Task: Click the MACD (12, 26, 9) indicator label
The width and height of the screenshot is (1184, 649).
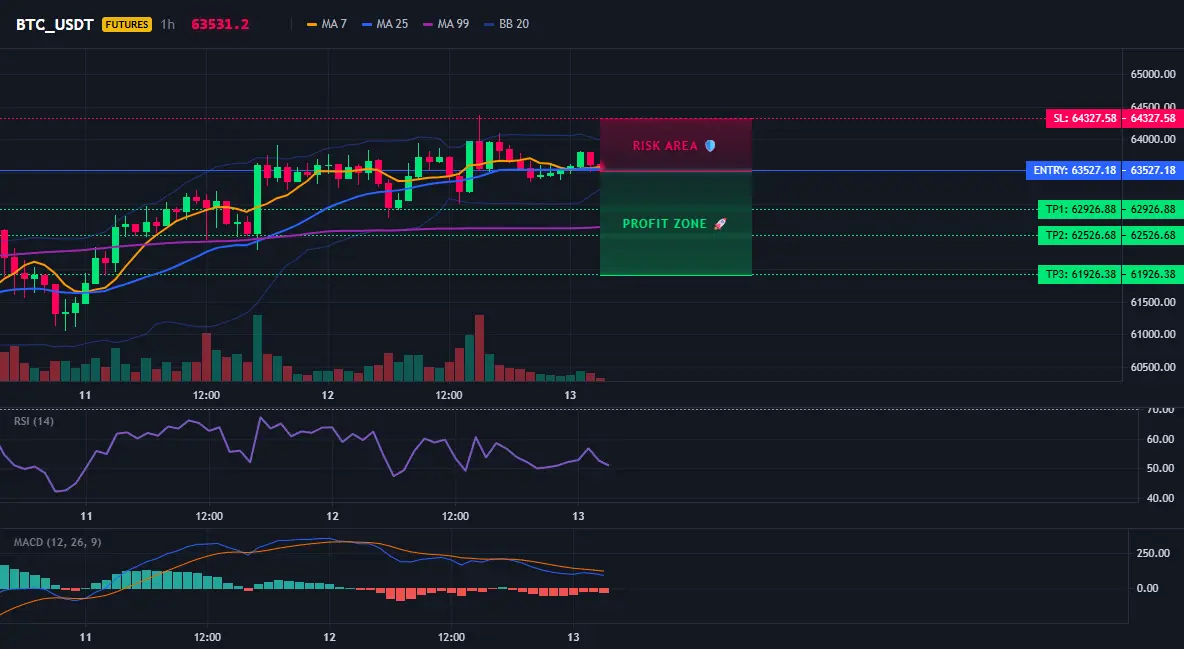Action: point(57,542)
